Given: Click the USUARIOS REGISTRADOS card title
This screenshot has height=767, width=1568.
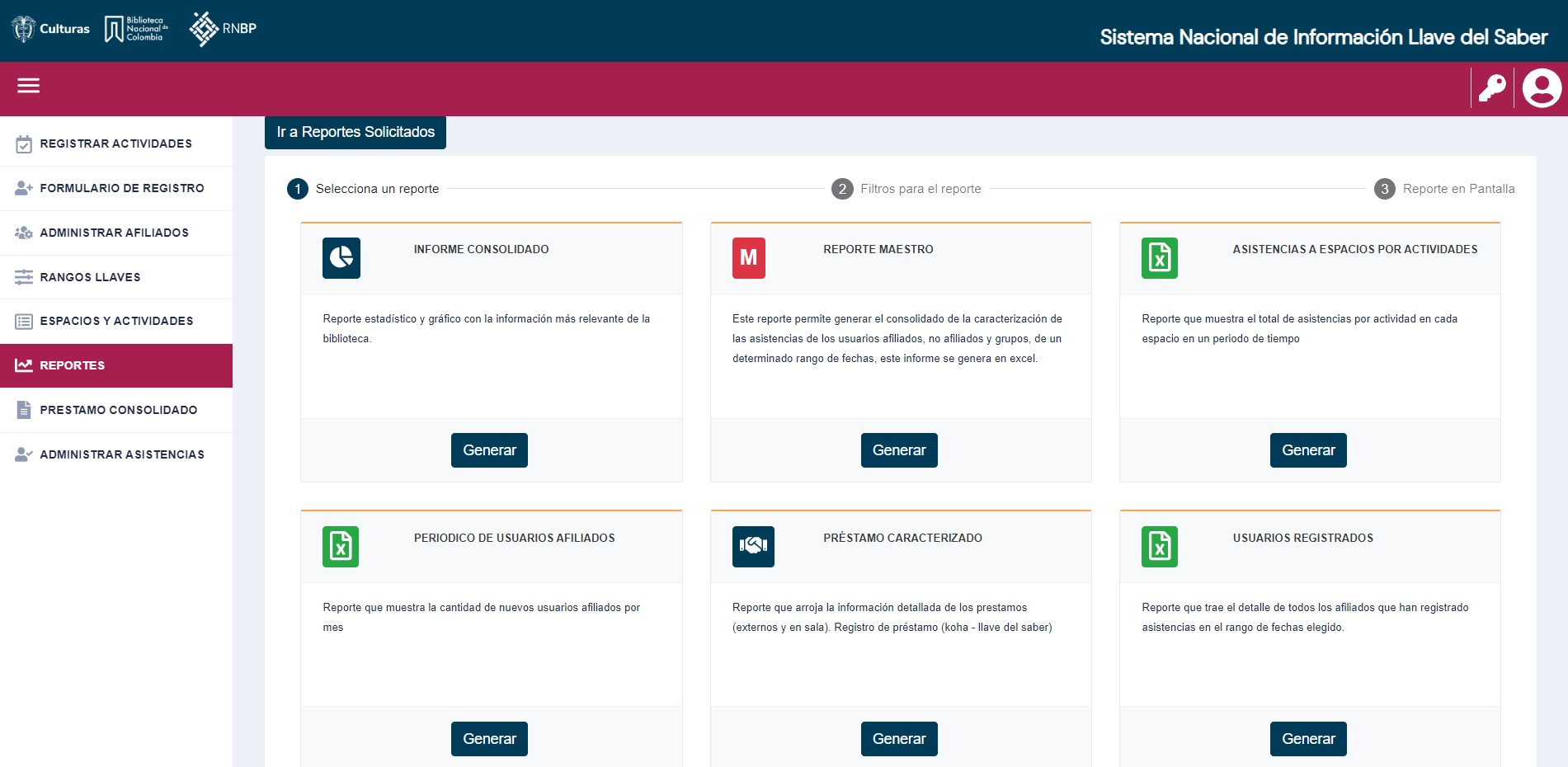Looking at the screenshot, I should pos(1303,538).
